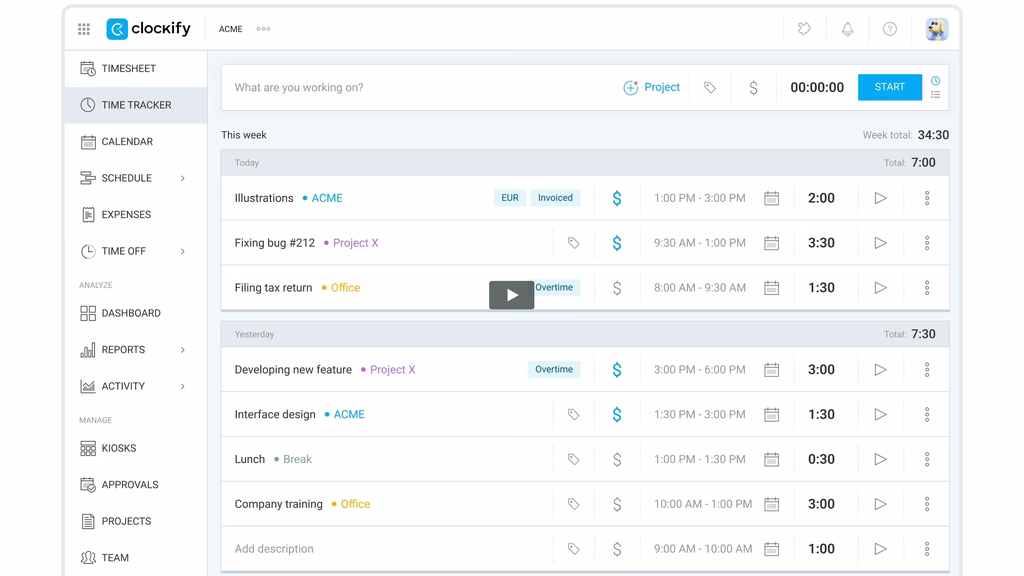The width and height of the screenshot is (1024, 576).
Task: Open calendar picker for Lunch entry
Action: (771, 459)
